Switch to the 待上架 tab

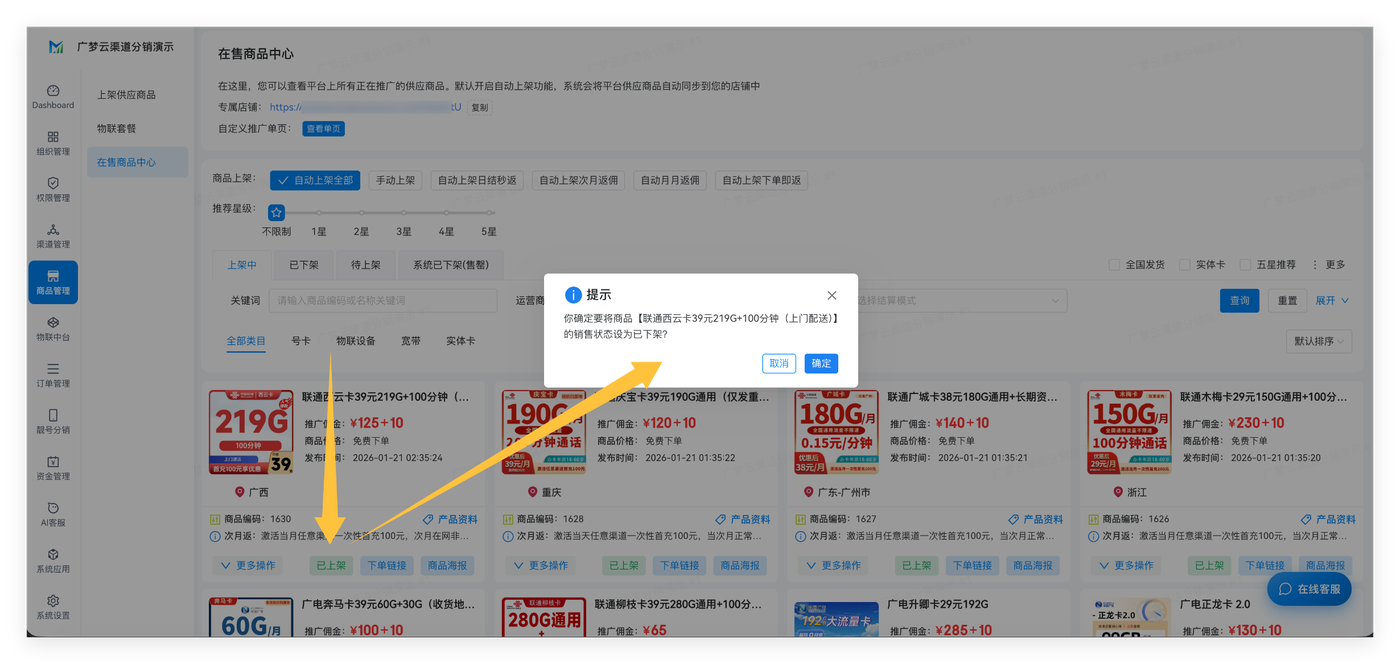click(366, 266)
